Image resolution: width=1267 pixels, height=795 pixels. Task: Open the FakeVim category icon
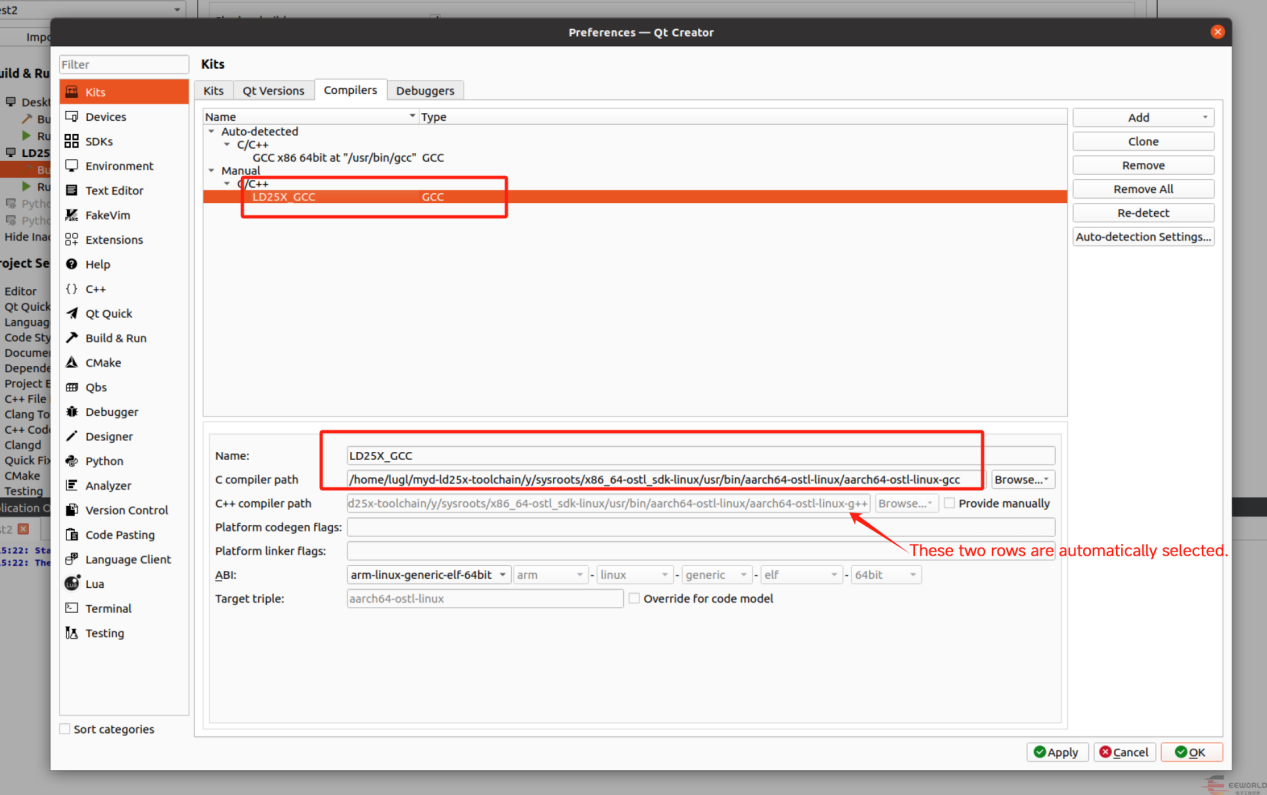coord(72,215)
